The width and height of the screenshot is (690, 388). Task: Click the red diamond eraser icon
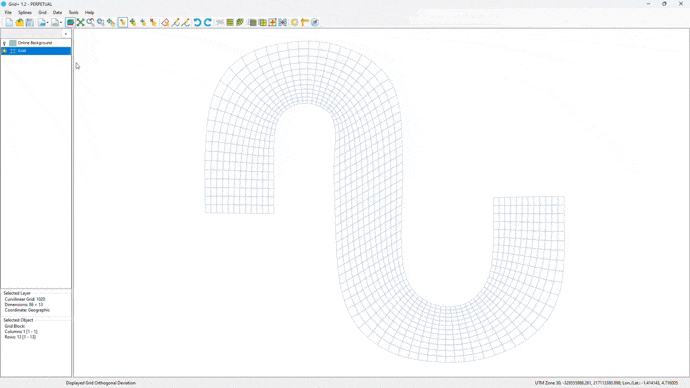165,22
